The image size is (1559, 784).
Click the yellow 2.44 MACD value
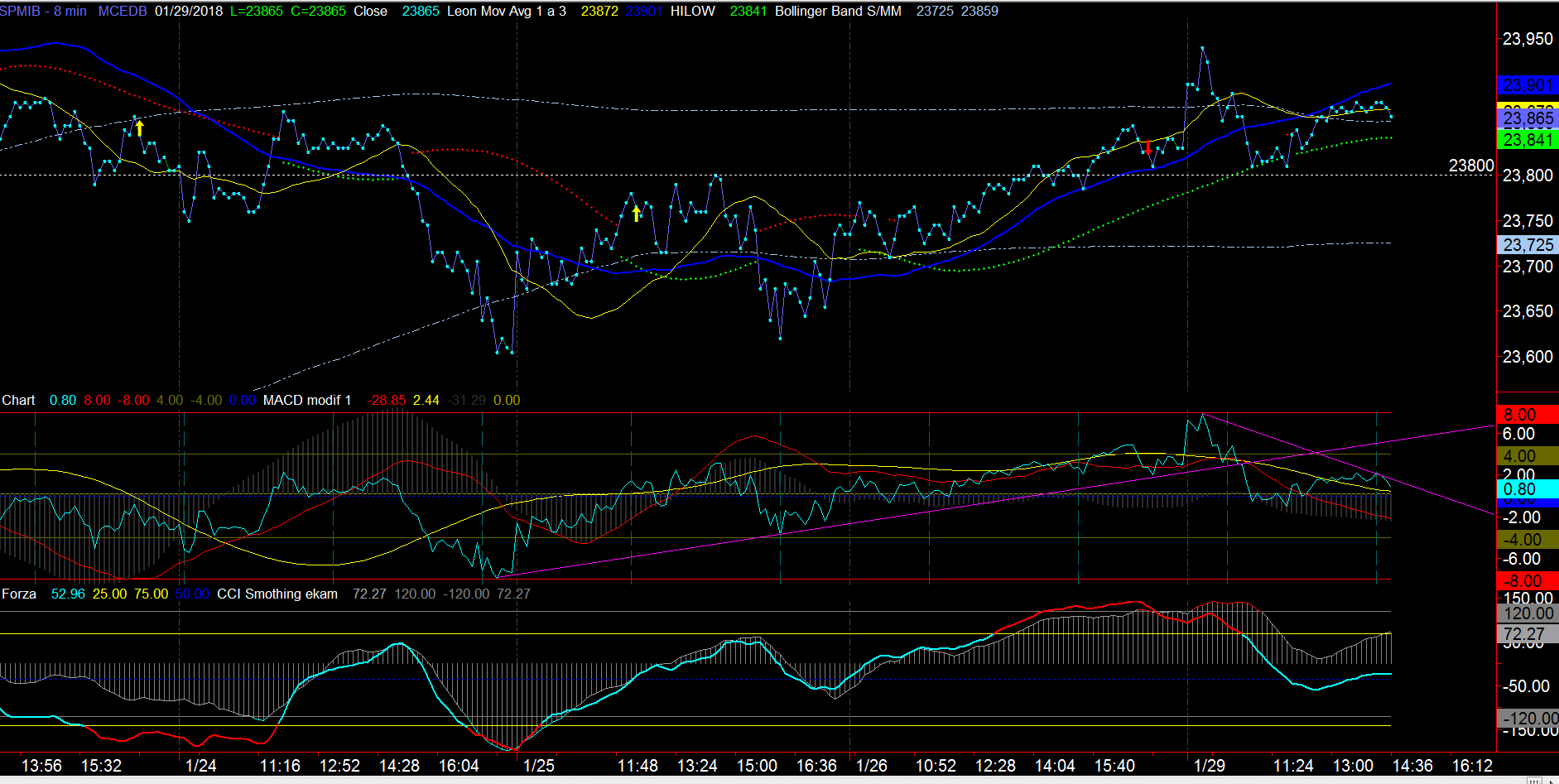pos(426,401)
